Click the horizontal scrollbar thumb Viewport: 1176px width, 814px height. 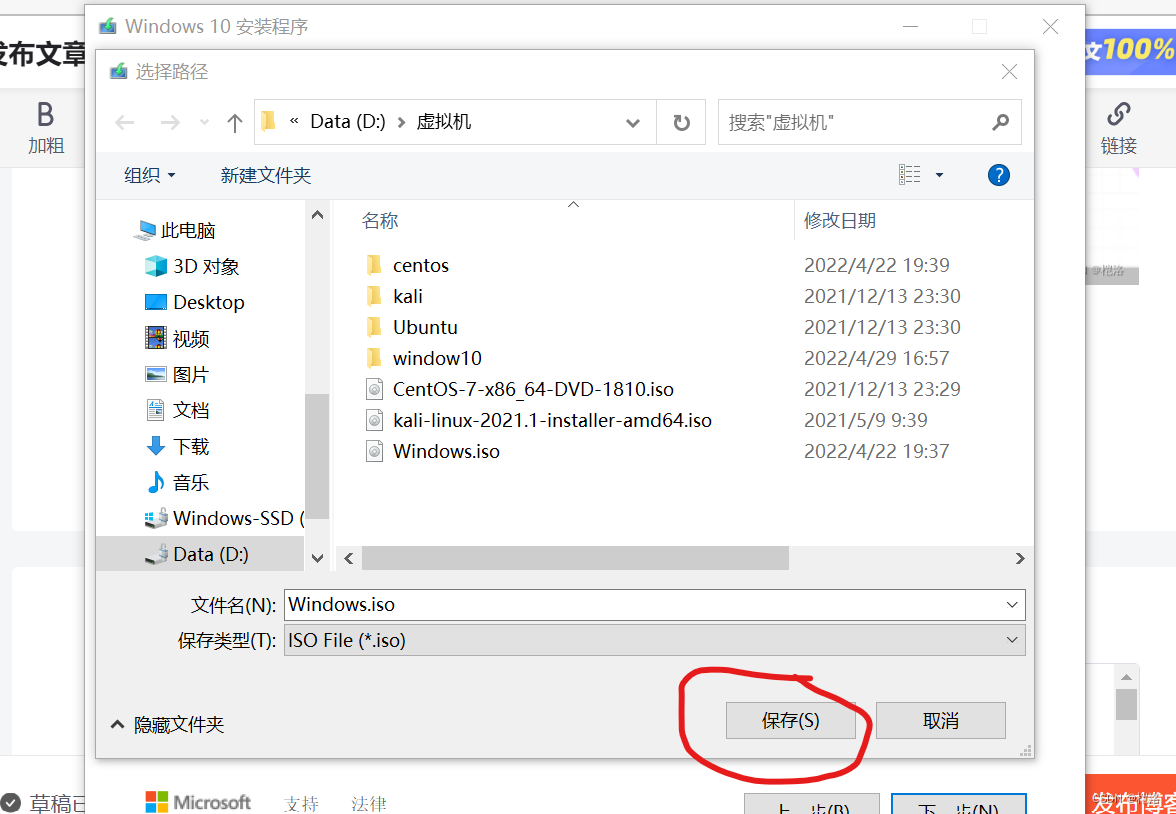tap(575, 558)
